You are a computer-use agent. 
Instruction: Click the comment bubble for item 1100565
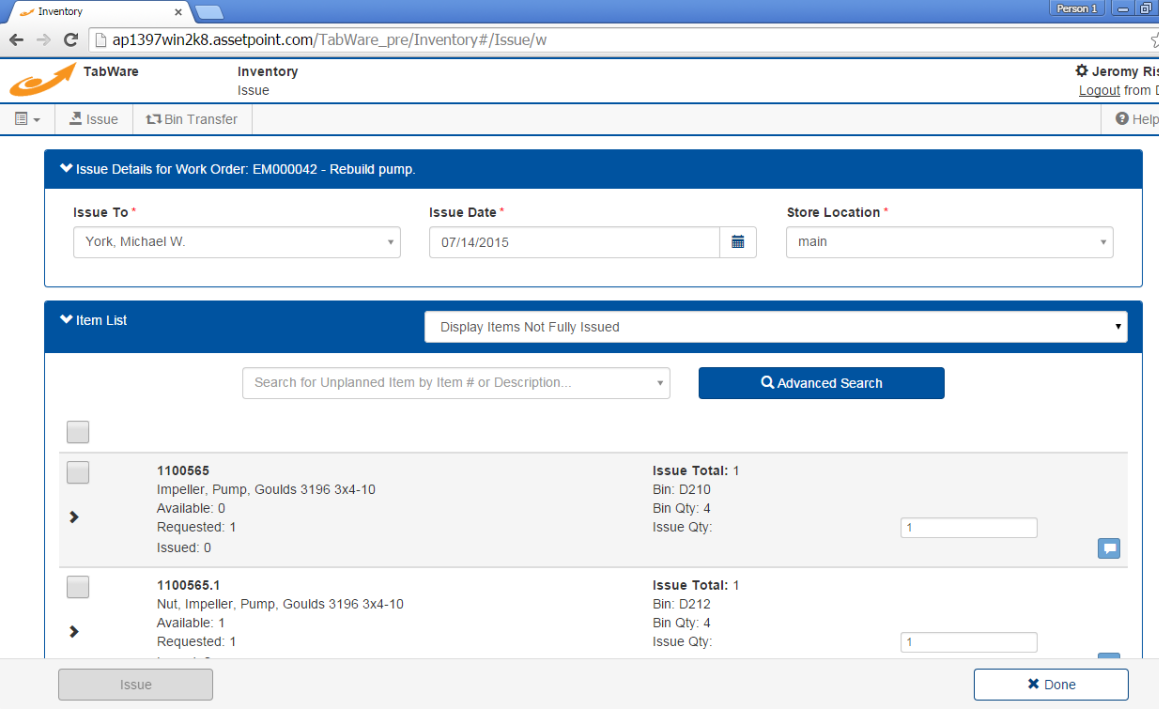(x=1108, y=548)
